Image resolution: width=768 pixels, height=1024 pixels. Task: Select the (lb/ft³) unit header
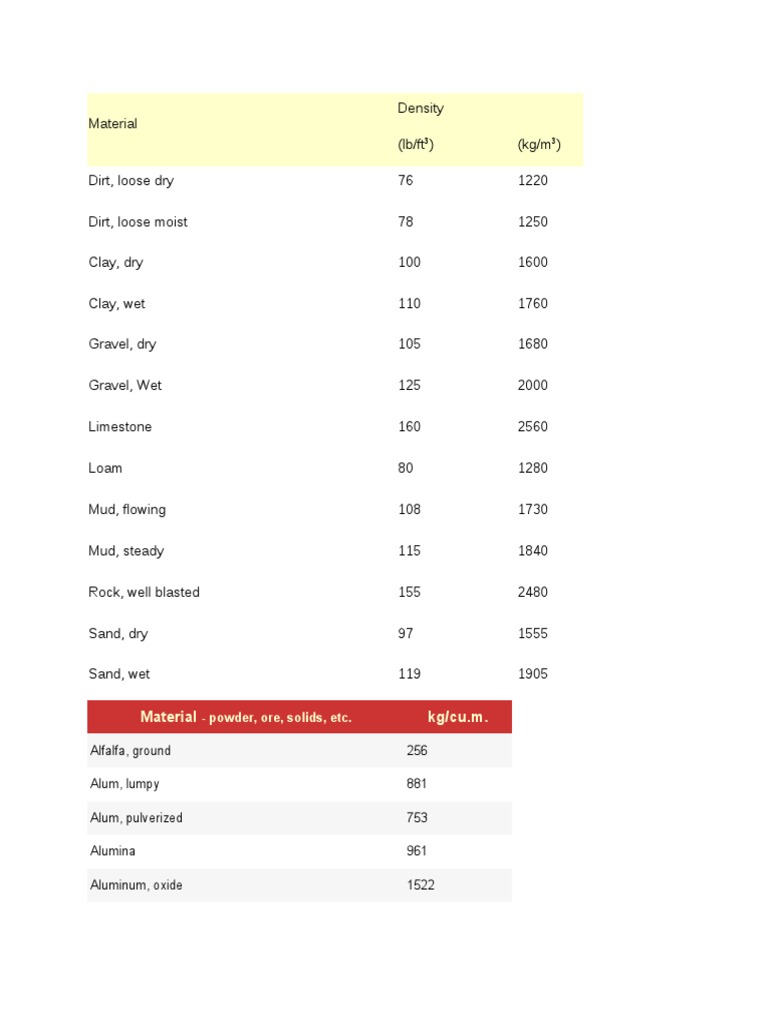point(416,145)
